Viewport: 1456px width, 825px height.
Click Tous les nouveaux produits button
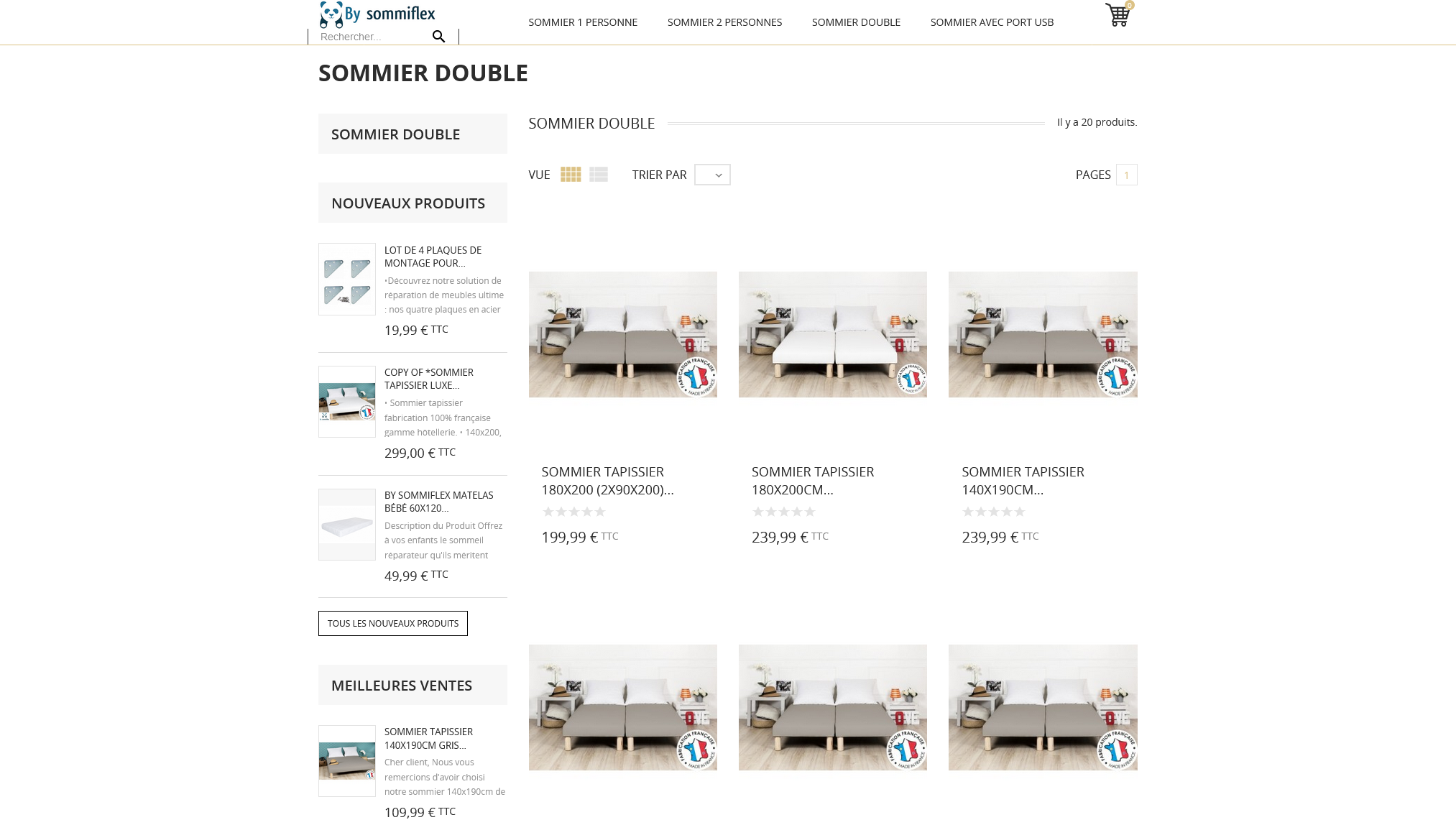[x=393, y=623]
